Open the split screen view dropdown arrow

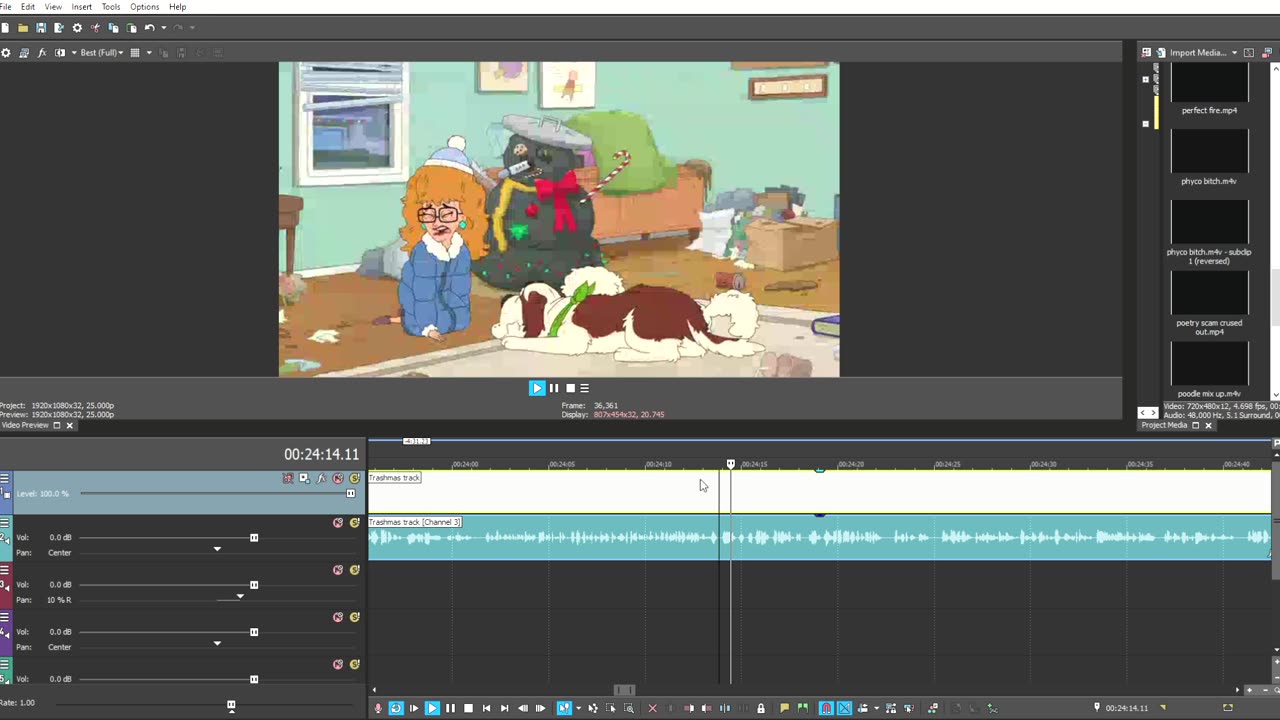click(x=74, y=53)
